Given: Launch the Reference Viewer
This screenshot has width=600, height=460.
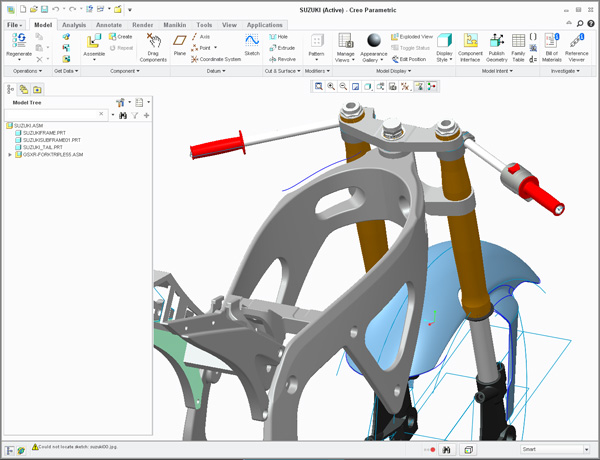Looking at the screenshot, I should tap(577, 41).
